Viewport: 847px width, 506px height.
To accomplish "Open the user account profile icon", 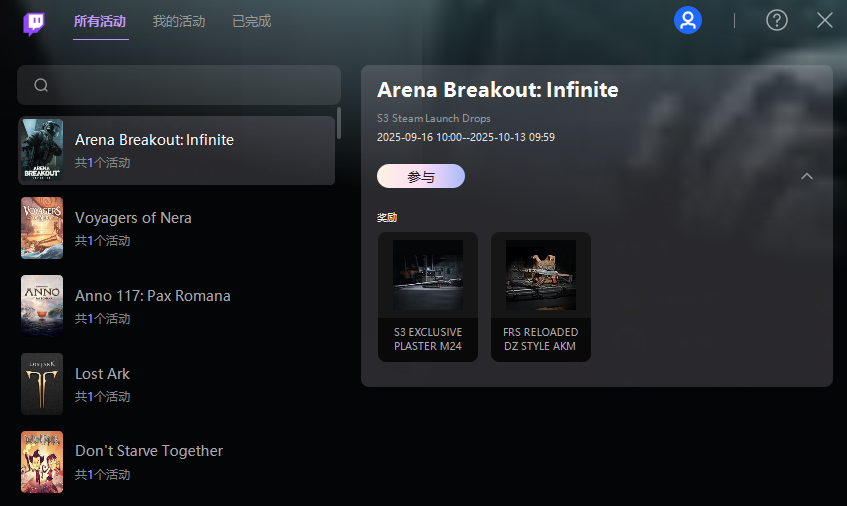I will (x=688, y=20).
